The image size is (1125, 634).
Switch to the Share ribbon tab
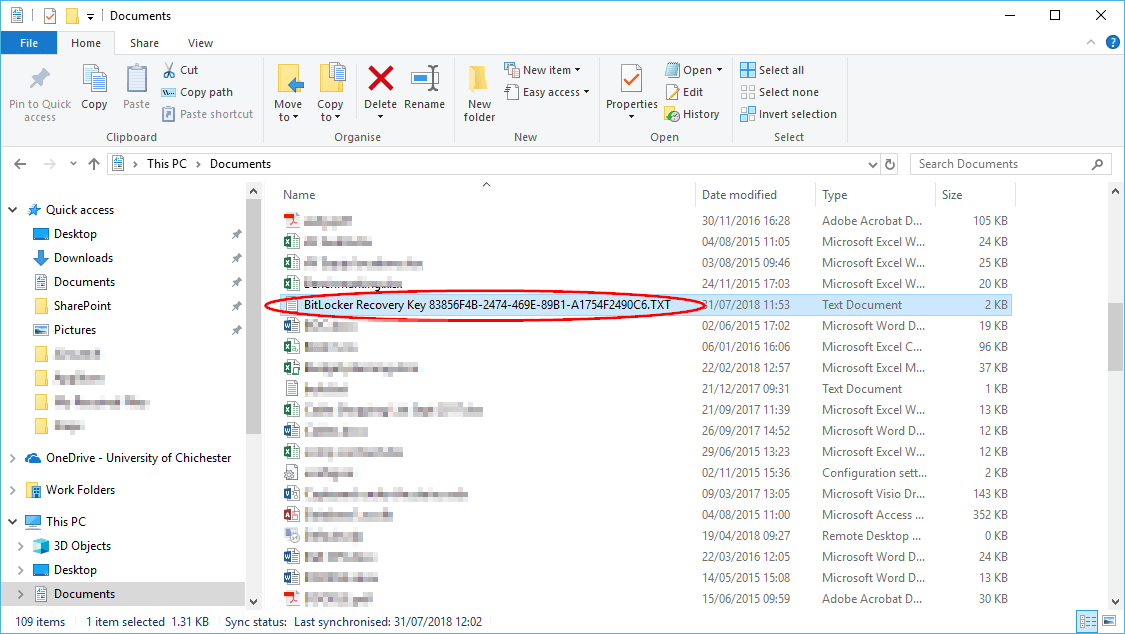(144, 43)
